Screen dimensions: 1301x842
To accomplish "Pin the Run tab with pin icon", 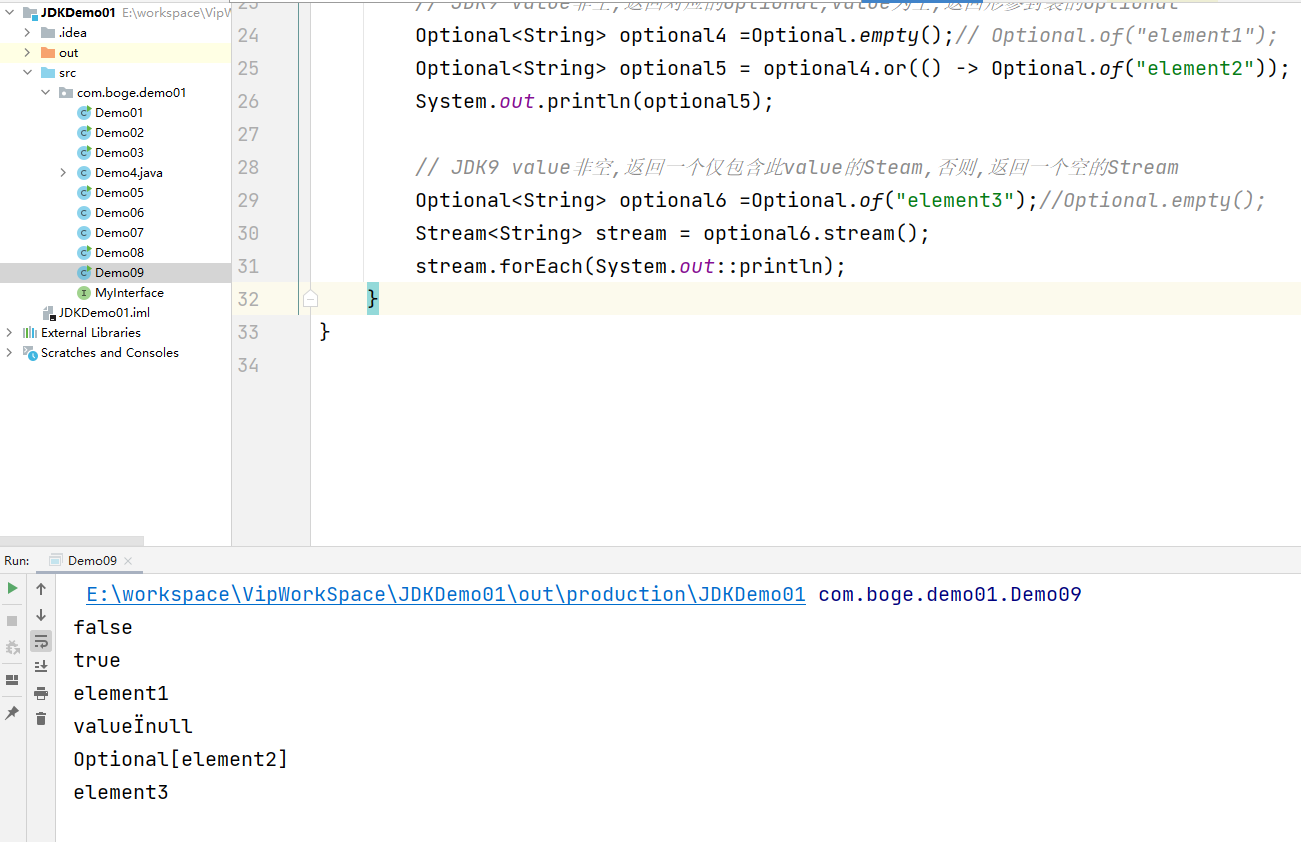I will point(12,713).
